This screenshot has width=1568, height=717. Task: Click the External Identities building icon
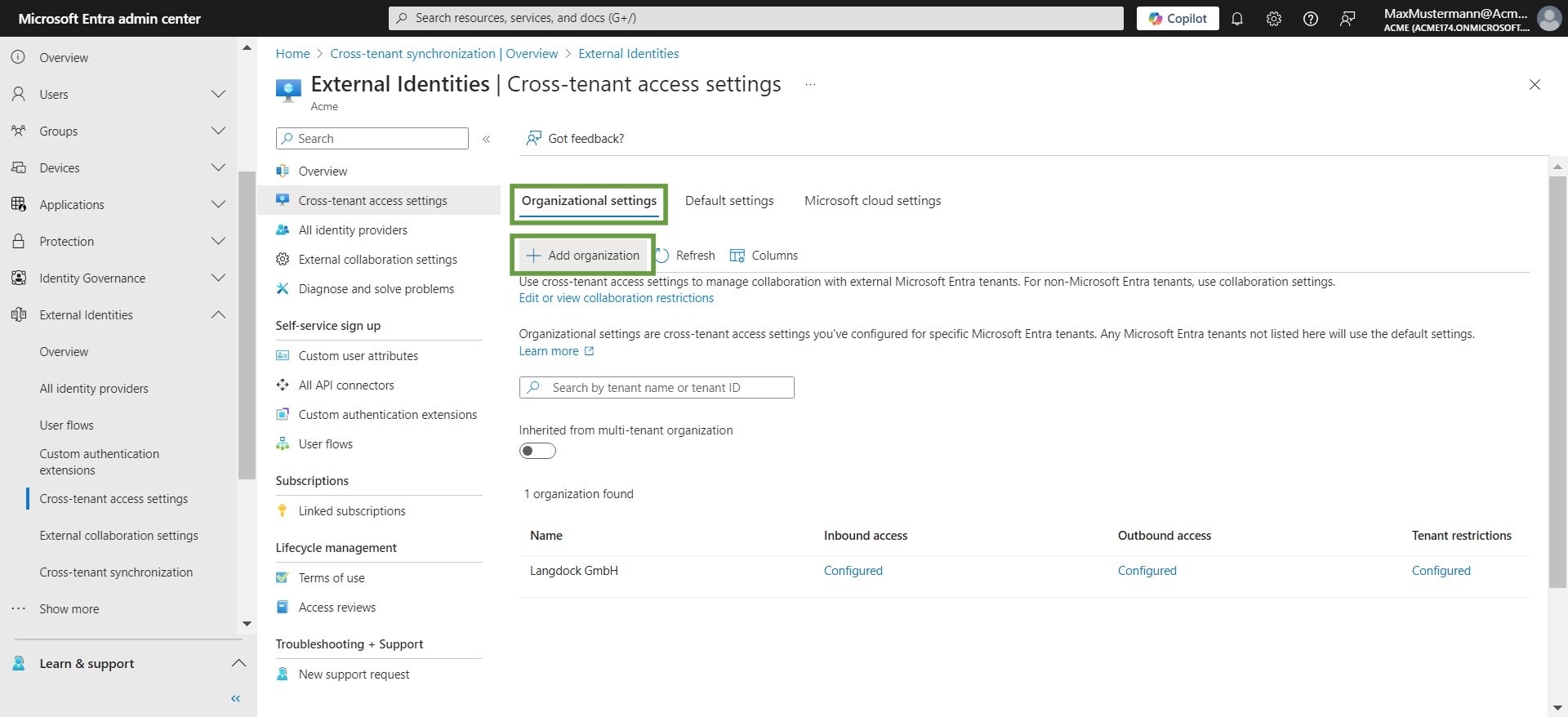(x=18, y=314)
